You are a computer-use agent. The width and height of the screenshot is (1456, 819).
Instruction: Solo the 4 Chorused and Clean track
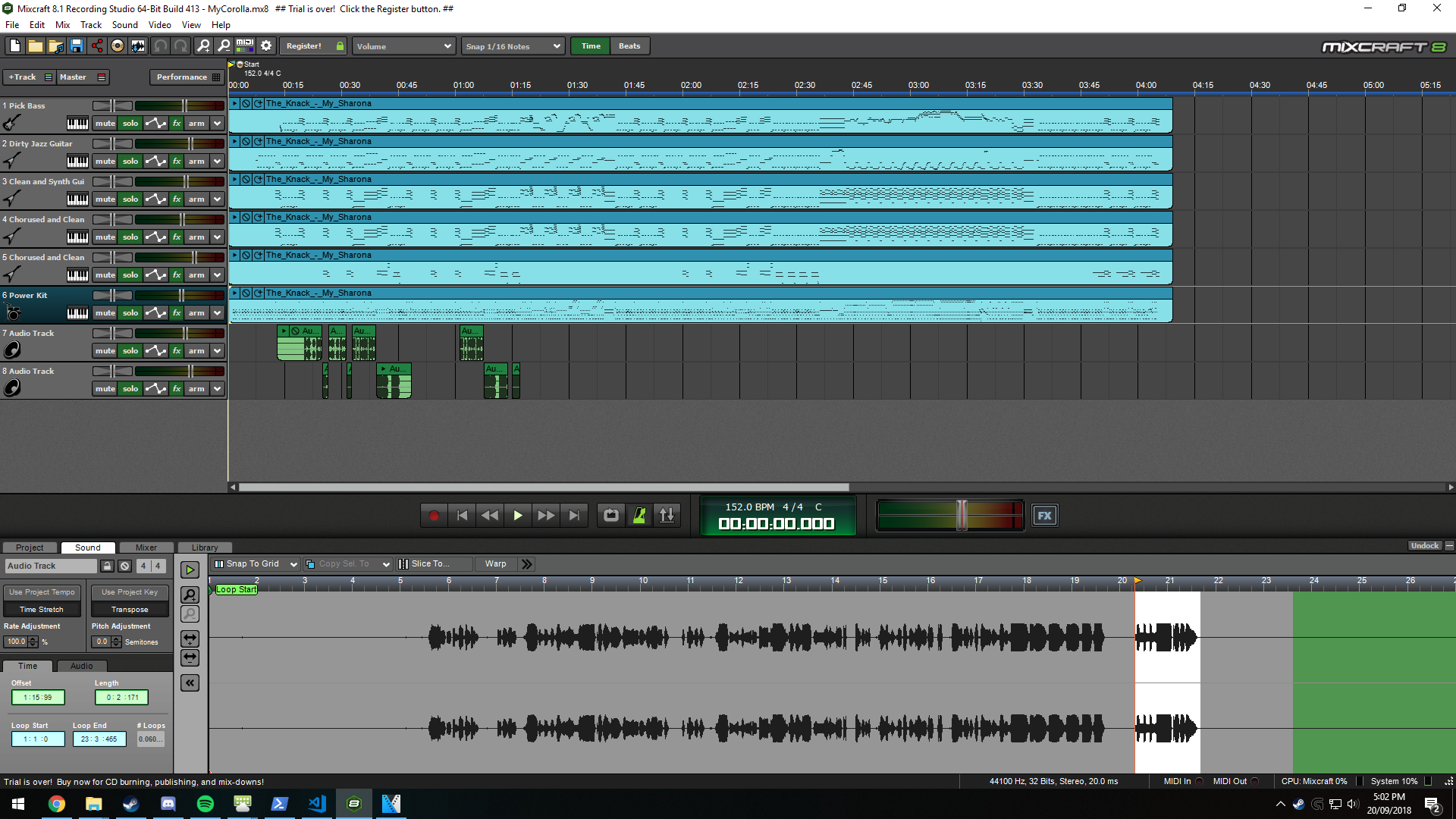pos(130,237)
